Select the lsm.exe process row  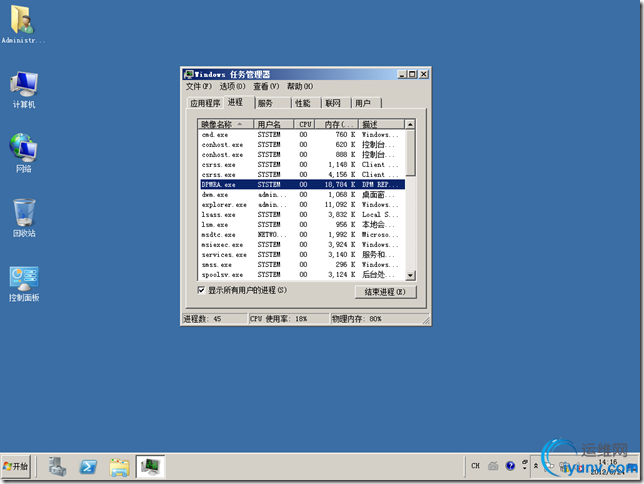coord(302,225)
